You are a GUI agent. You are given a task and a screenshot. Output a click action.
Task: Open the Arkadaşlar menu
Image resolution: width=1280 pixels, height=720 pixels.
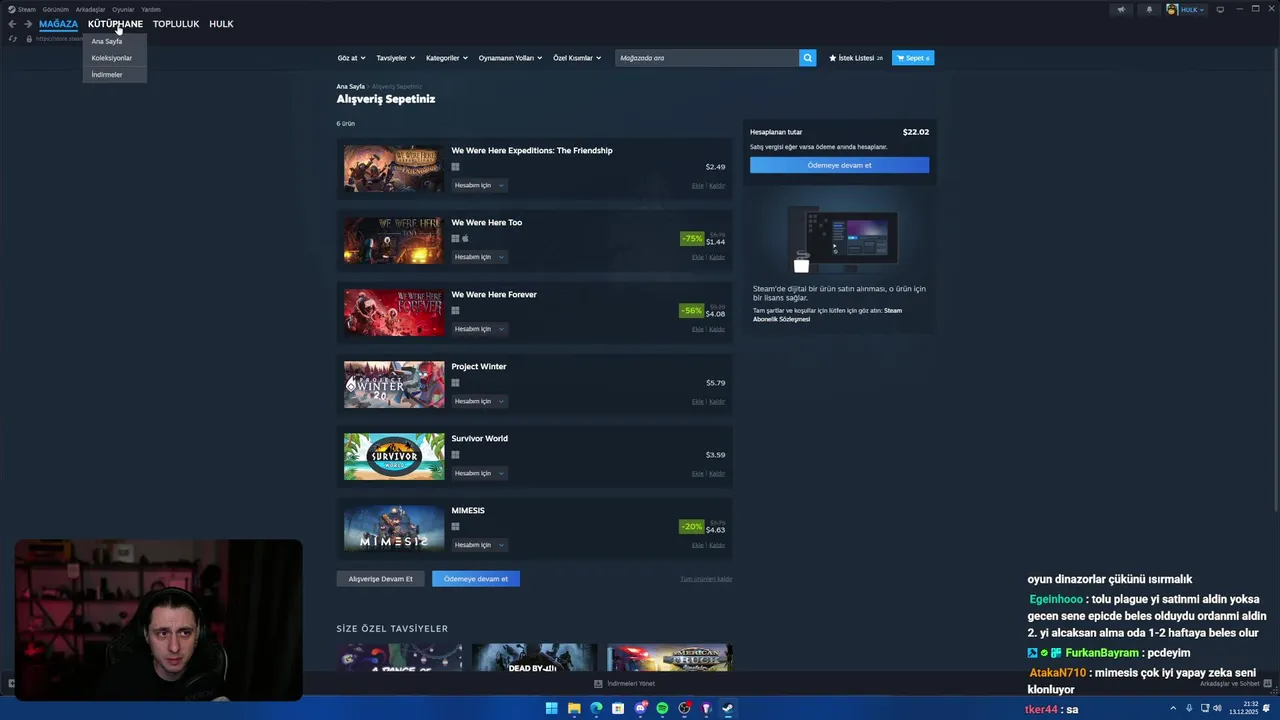pos(90,9)
